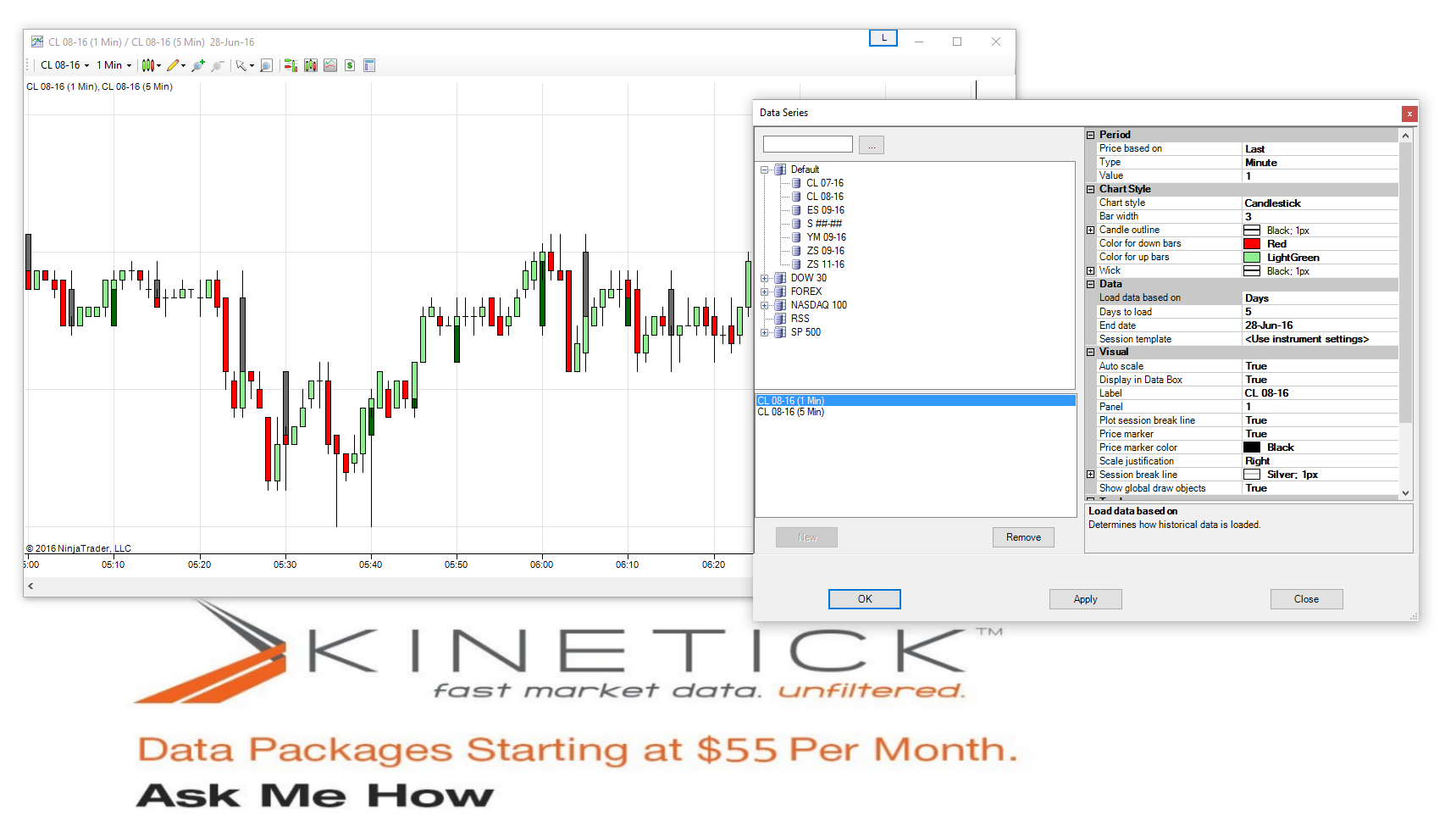Click the chart window title bar icon
Viewport: 1456px width, 828px height.
click(37, 42)
